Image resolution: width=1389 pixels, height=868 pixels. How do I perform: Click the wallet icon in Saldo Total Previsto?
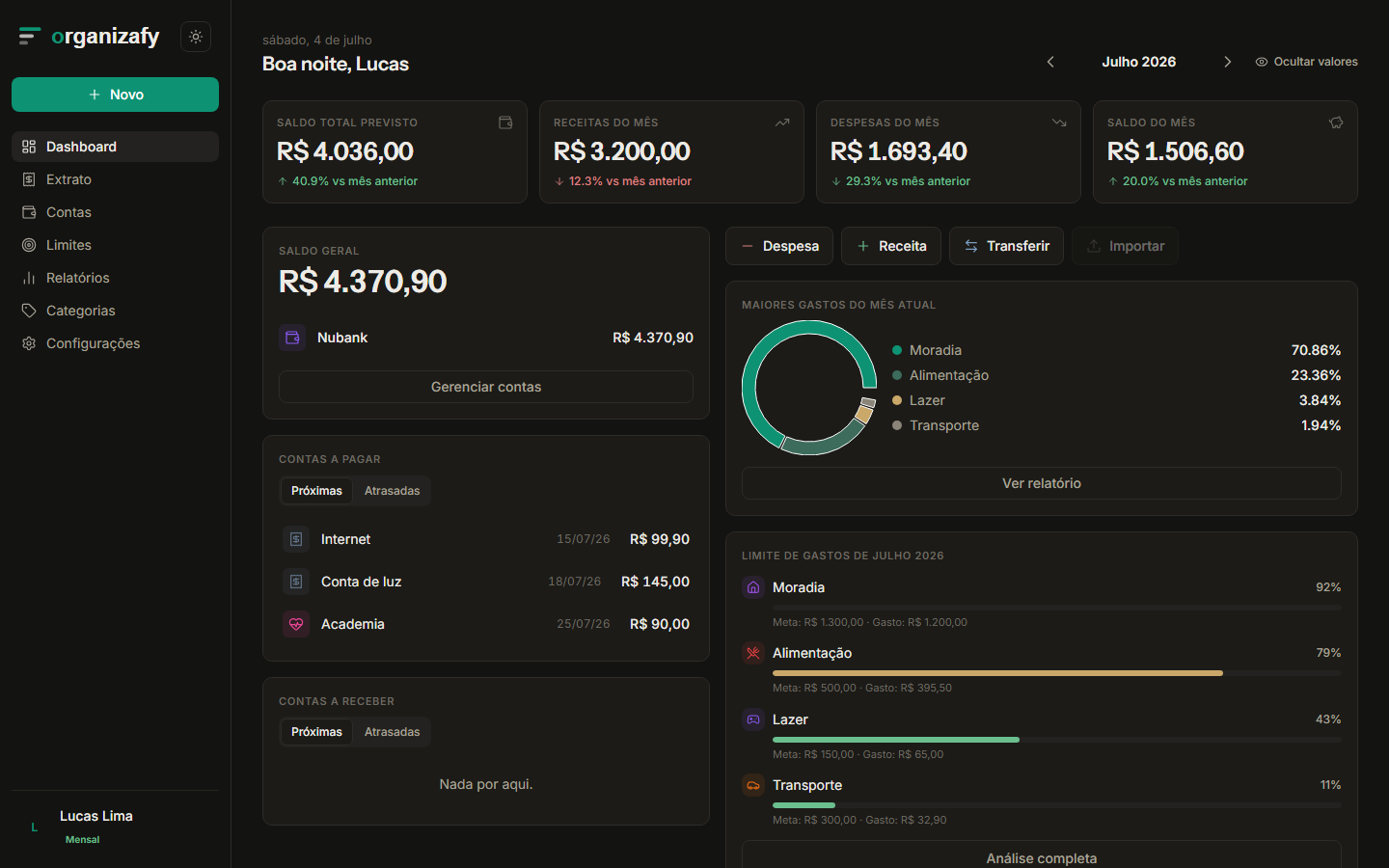[x=505, y=122]
